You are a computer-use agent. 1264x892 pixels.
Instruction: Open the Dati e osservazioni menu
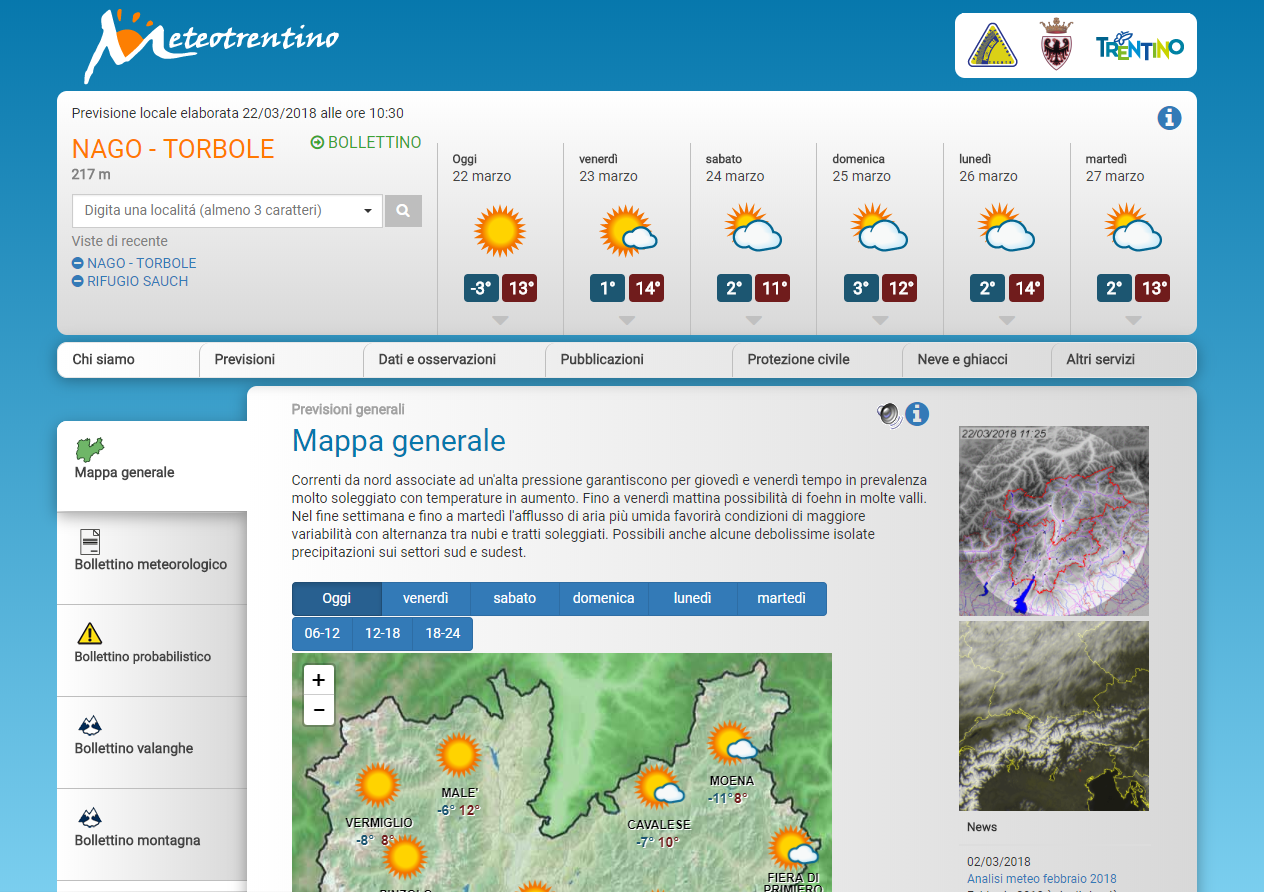click(x=455, y=360)
